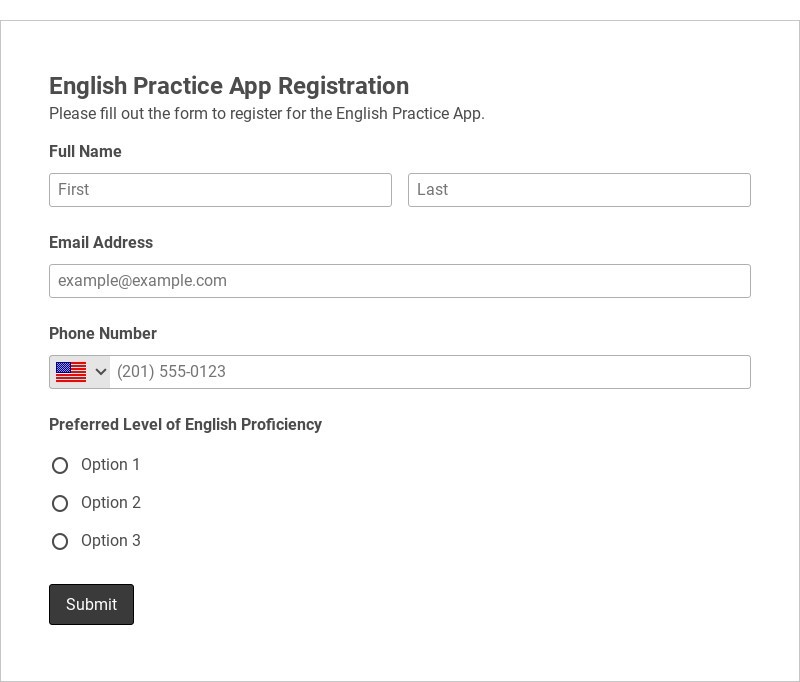The image size is (800, 682).
Task: Select the Option 2 radio button
Action: (x=60, y=503)
